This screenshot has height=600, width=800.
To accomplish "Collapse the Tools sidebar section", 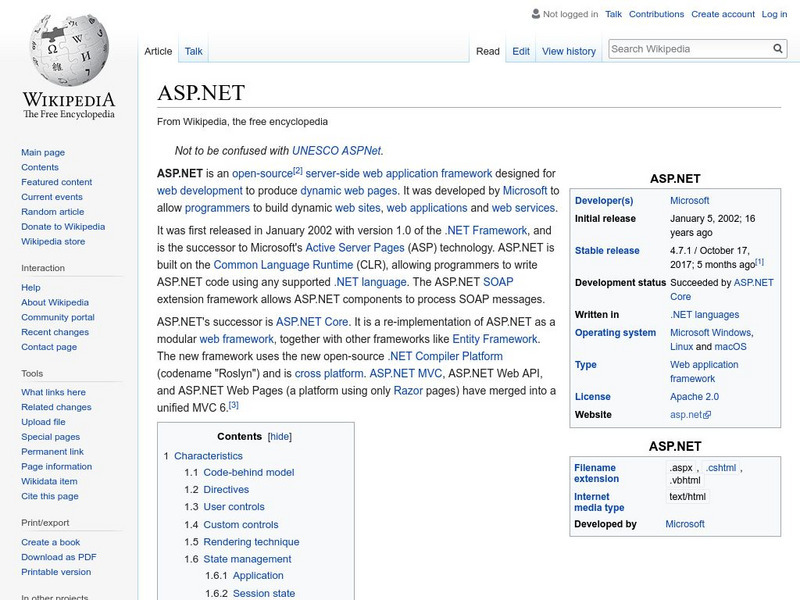I will [x=32, y=373].
